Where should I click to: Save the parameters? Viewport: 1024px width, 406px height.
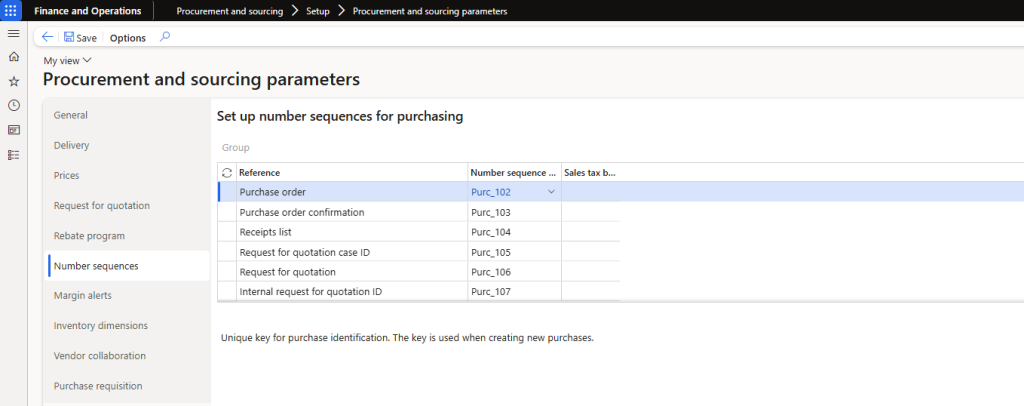pos(80,37)
